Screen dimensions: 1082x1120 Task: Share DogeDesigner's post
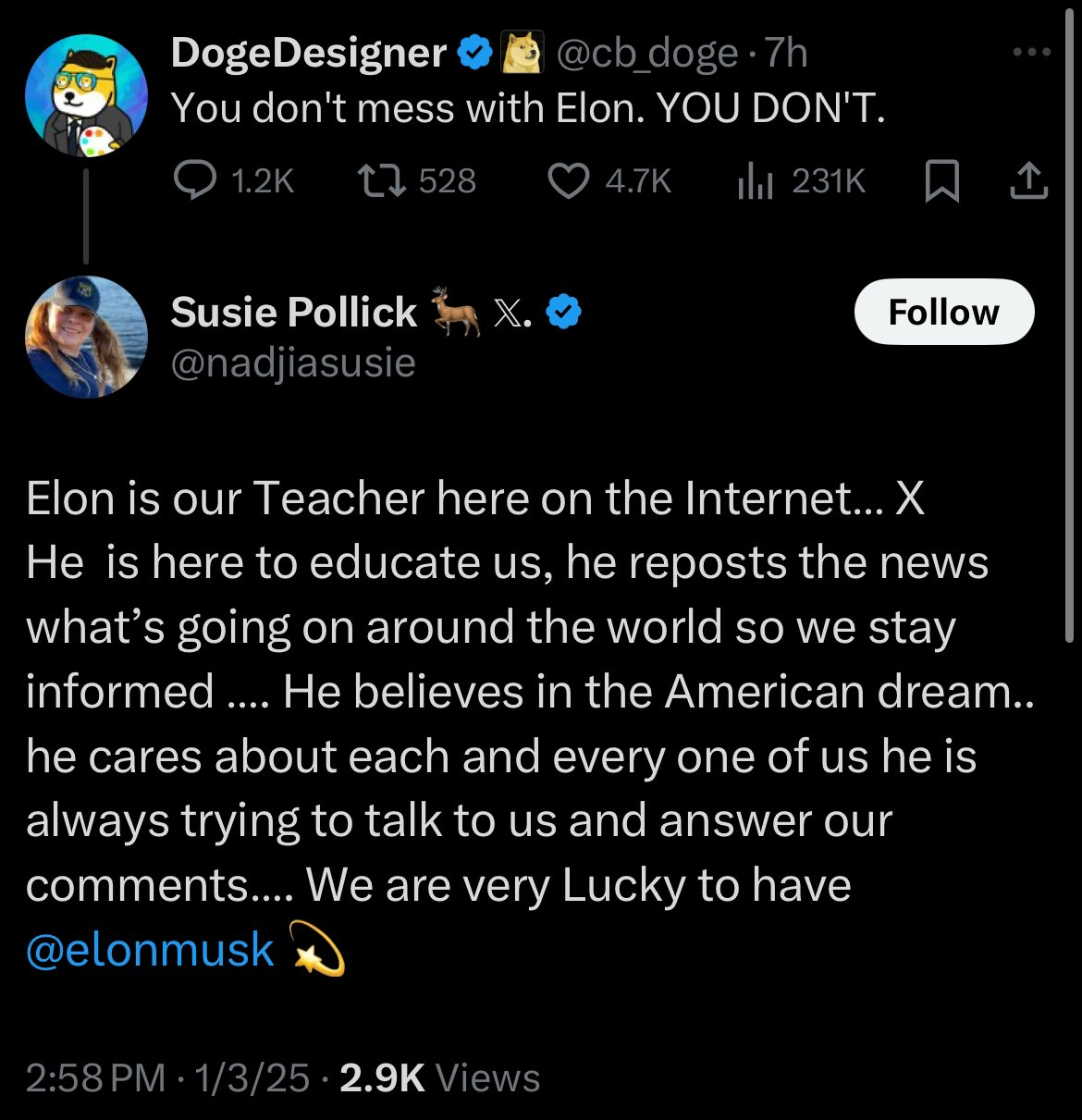tap(1028, 181)
